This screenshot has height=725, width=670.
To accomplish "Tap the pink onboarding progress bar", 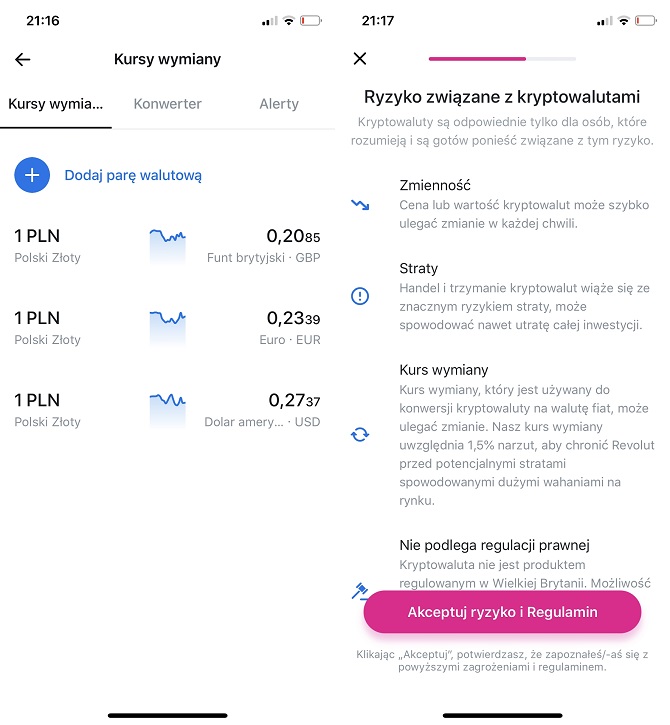I will click(502, 59).
